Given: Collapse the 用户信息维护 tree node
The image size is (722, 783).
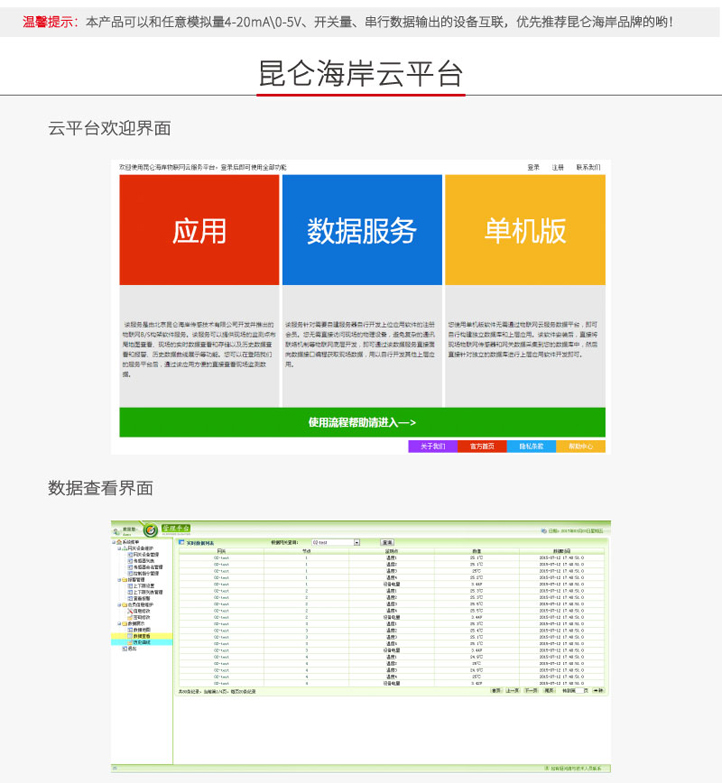Looking at the screenshot, I should tap(119, 605).
